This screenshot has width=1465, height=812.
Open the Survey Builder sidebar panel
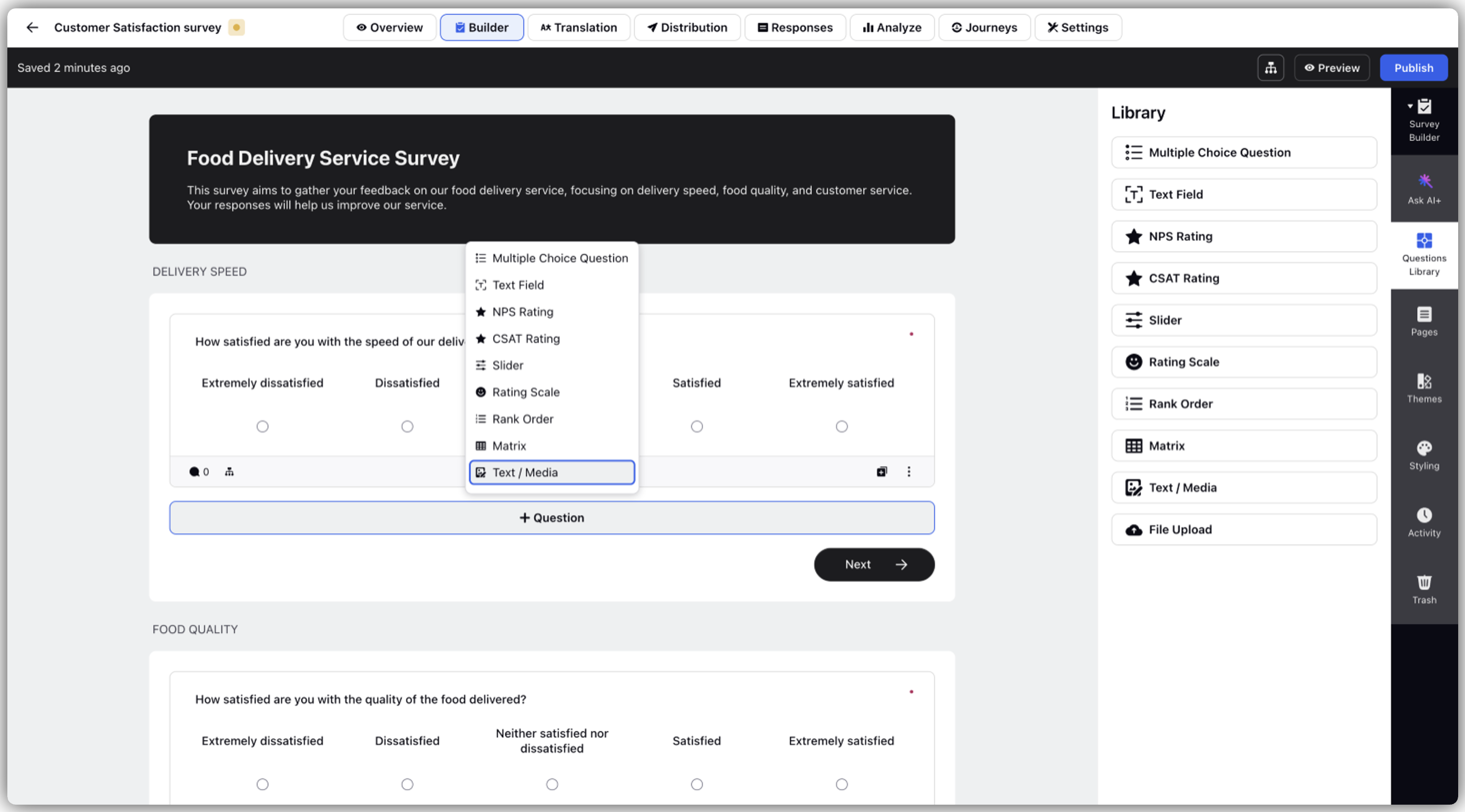pyautogui.click(x=1424, y=121)
